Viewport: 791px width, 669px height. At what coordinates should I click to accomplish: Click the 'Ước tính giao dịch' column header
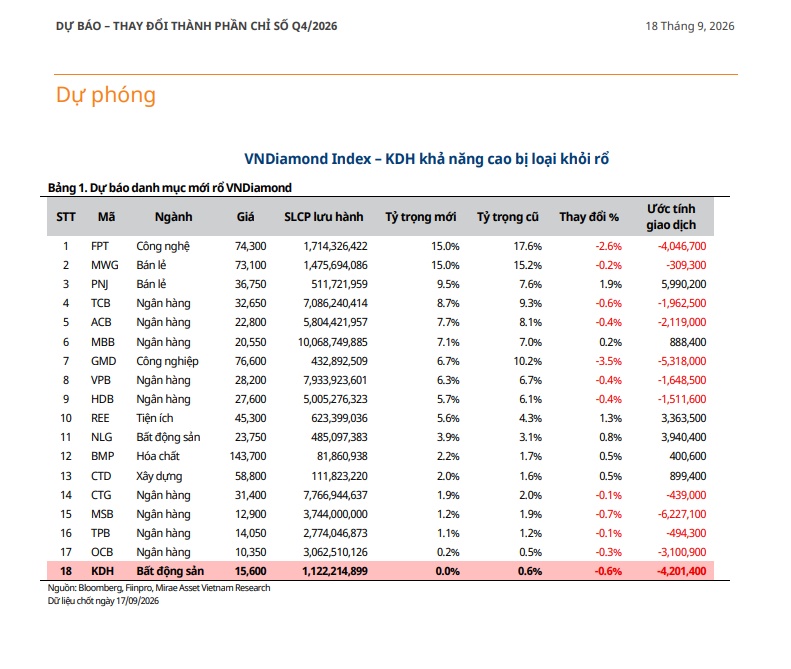pyautogui.click(x=671, y=217)
